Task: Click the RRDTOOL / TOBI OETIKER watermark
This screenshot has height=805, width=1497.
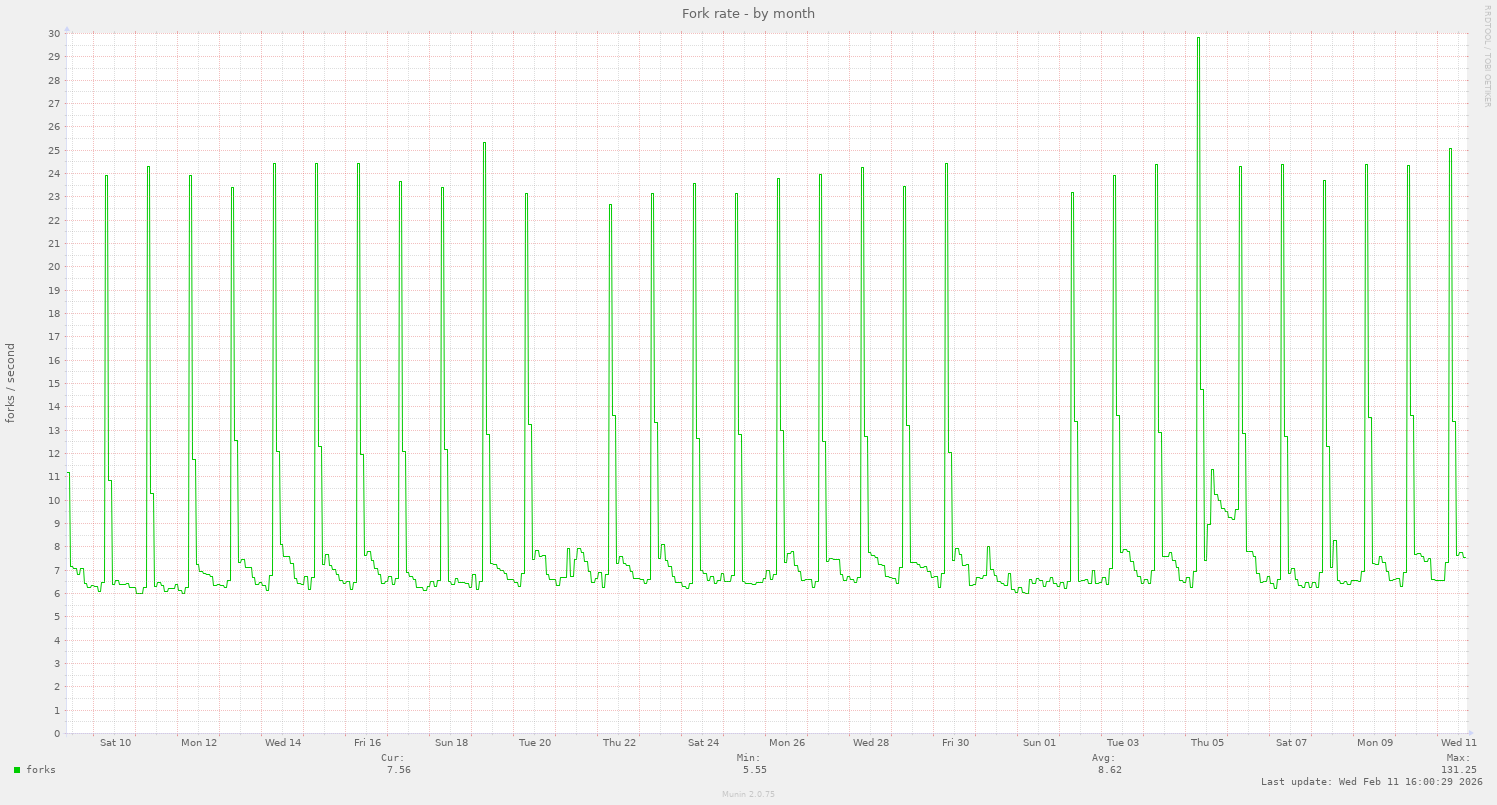Action: click(x=1488, y=54)
